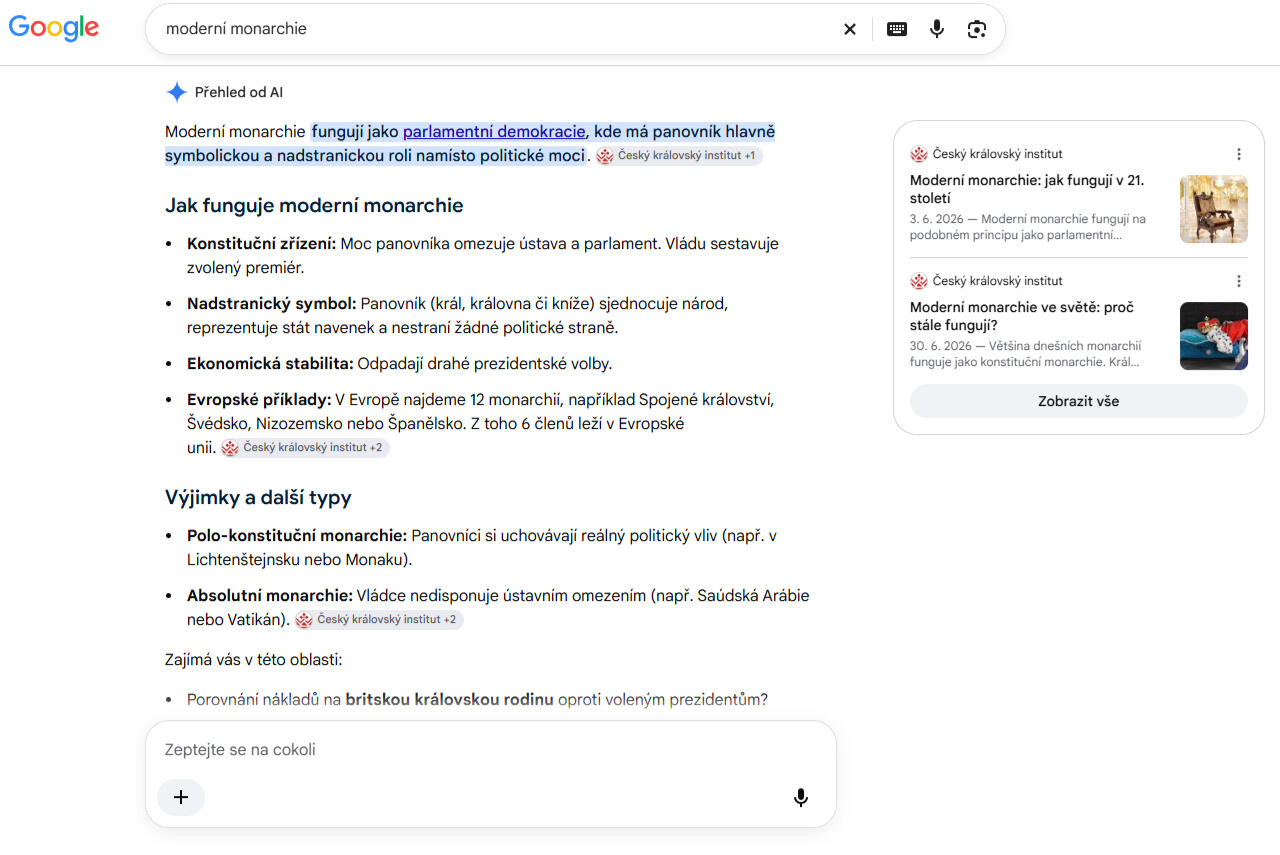Image resolution: width=1280 pixels, height=855 pixels.
Task: Click the Zajímá vás v této oblasti text
Action: coord(254,660)
